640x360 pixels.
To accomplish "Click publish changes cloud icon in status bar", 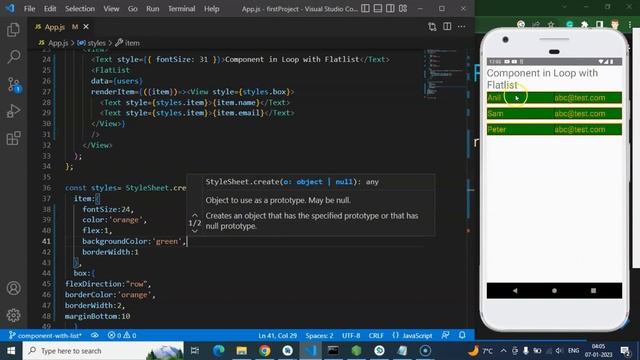I will pos(95,336).
